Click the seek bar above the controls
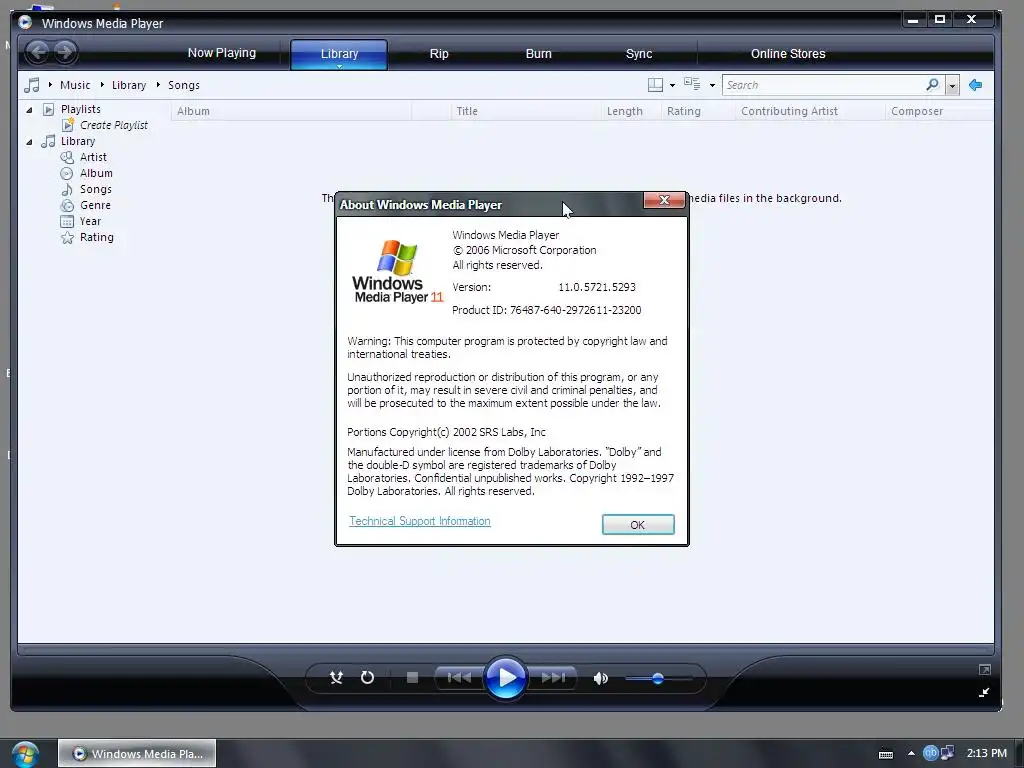1024x768 pixels. coord(506,650)
